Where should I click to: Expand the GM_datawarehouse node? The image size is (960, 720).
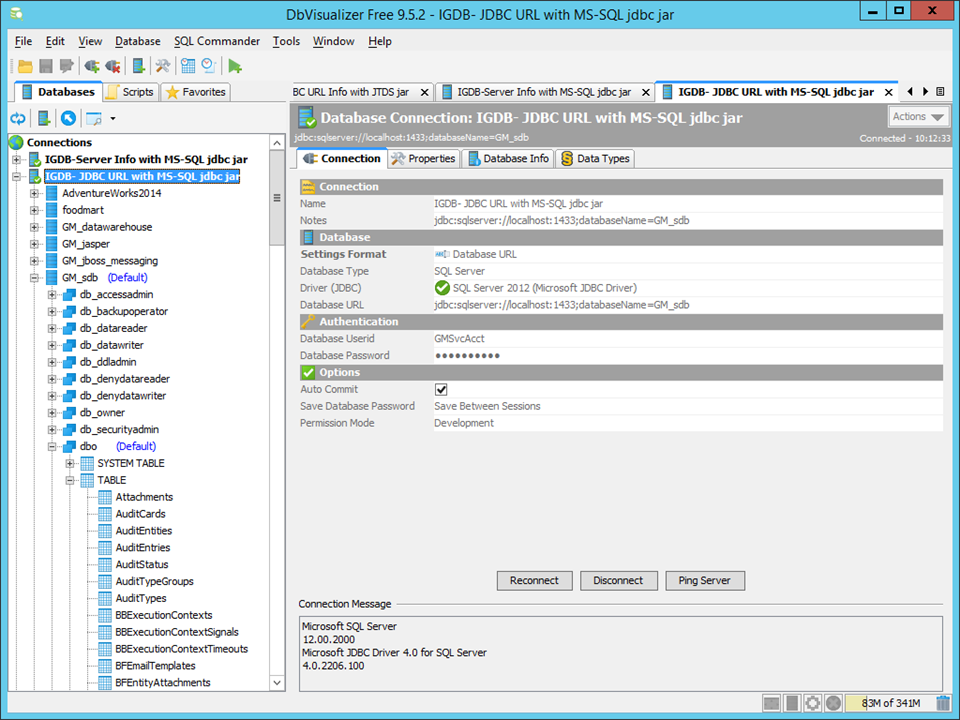(x=34, y=227)
